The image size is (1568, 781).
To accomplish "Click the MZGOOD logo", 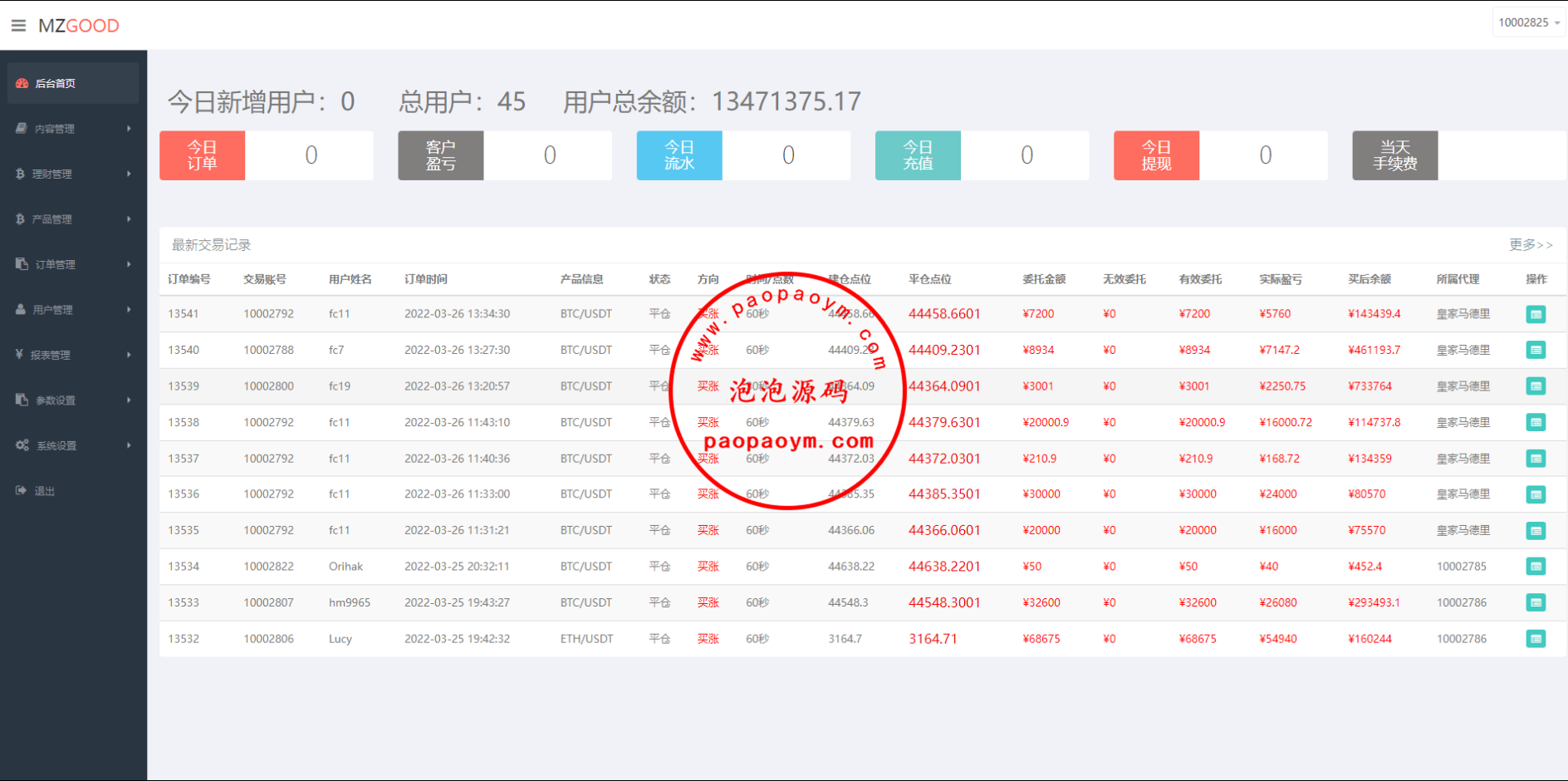I will [79, 26].
